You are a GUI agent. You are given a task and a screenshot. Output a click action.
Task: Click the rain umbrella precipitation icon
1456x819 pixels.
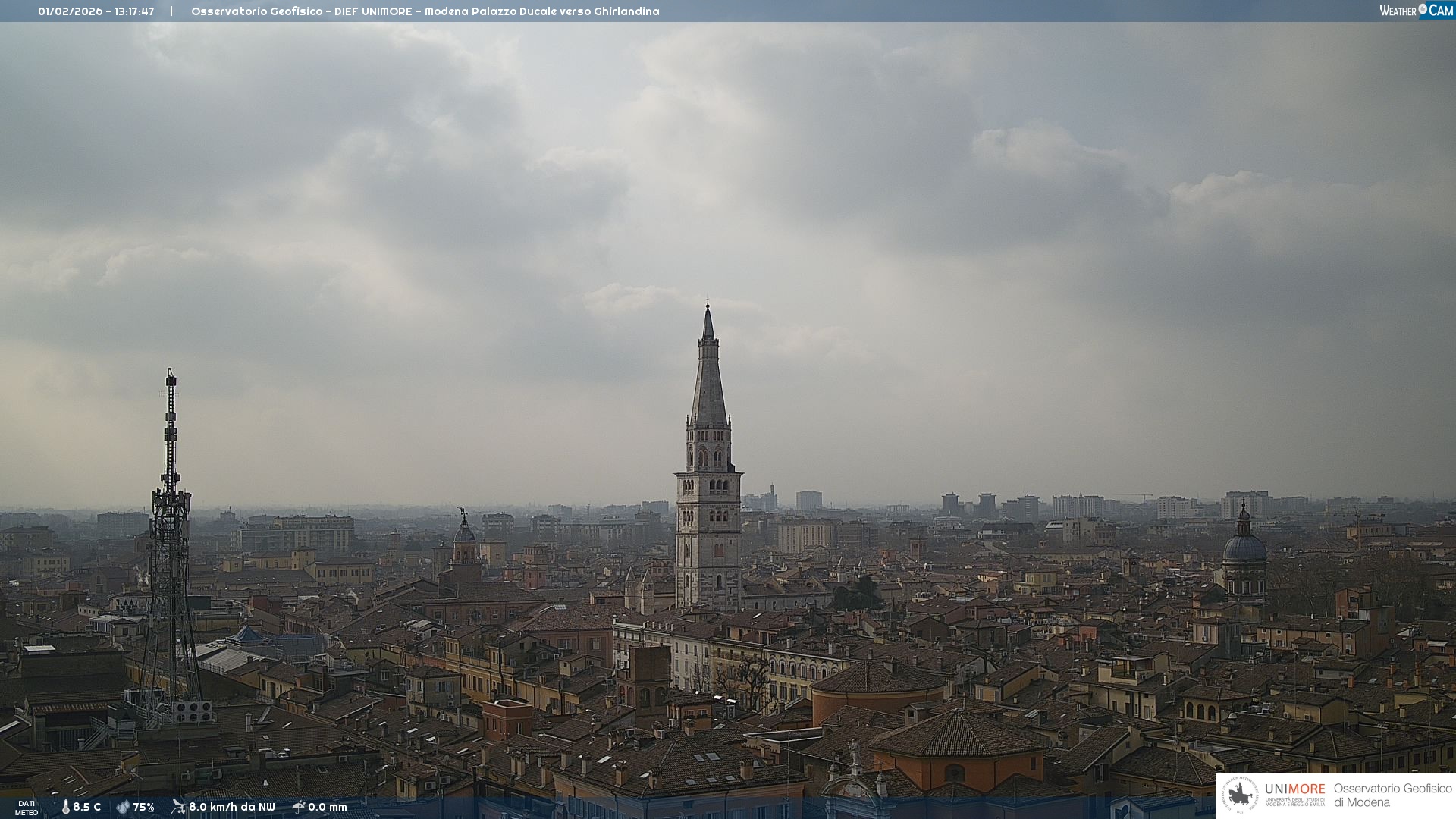299,807
